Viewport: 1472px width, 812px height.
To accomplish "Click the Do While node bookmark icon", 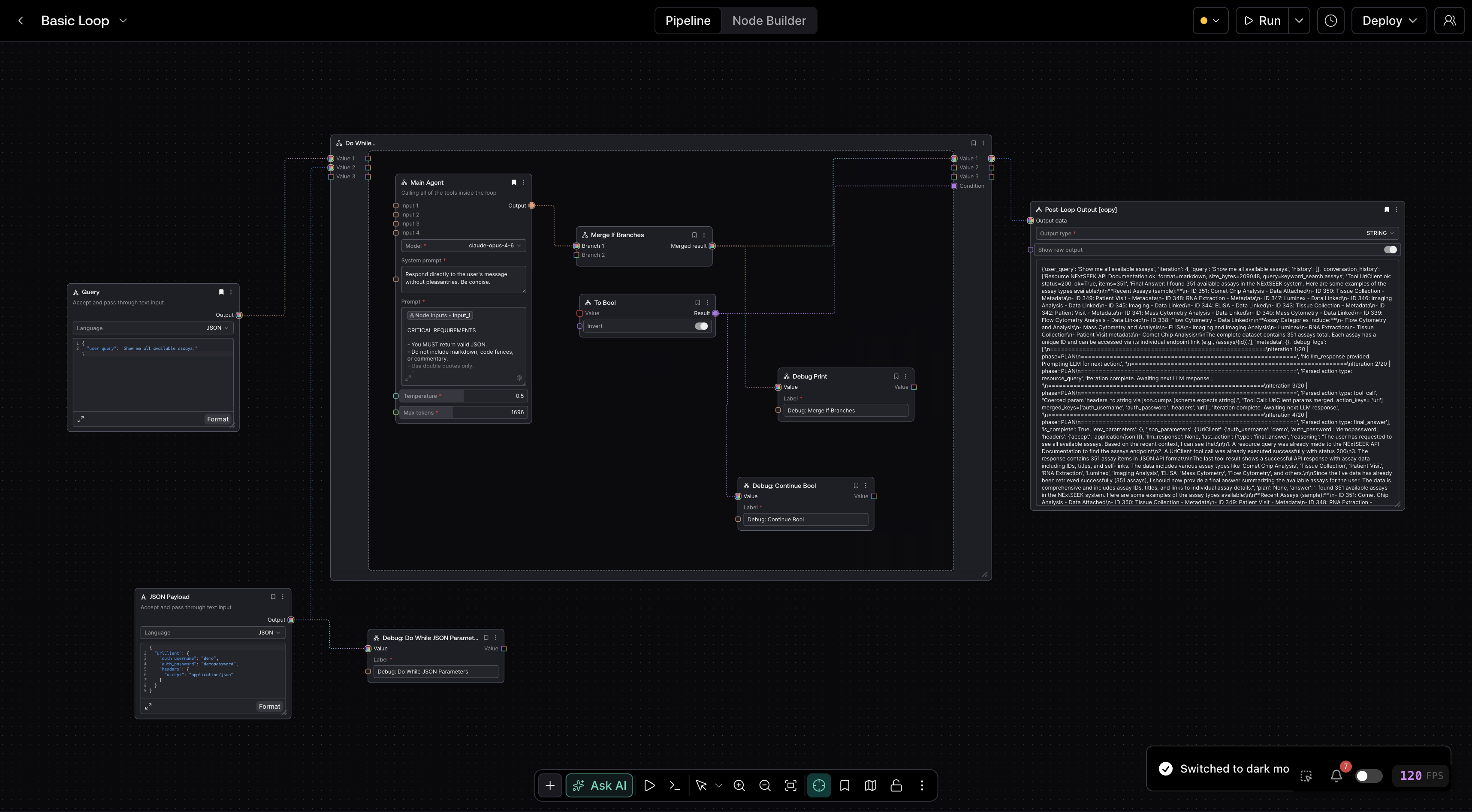I will [974, 143].
